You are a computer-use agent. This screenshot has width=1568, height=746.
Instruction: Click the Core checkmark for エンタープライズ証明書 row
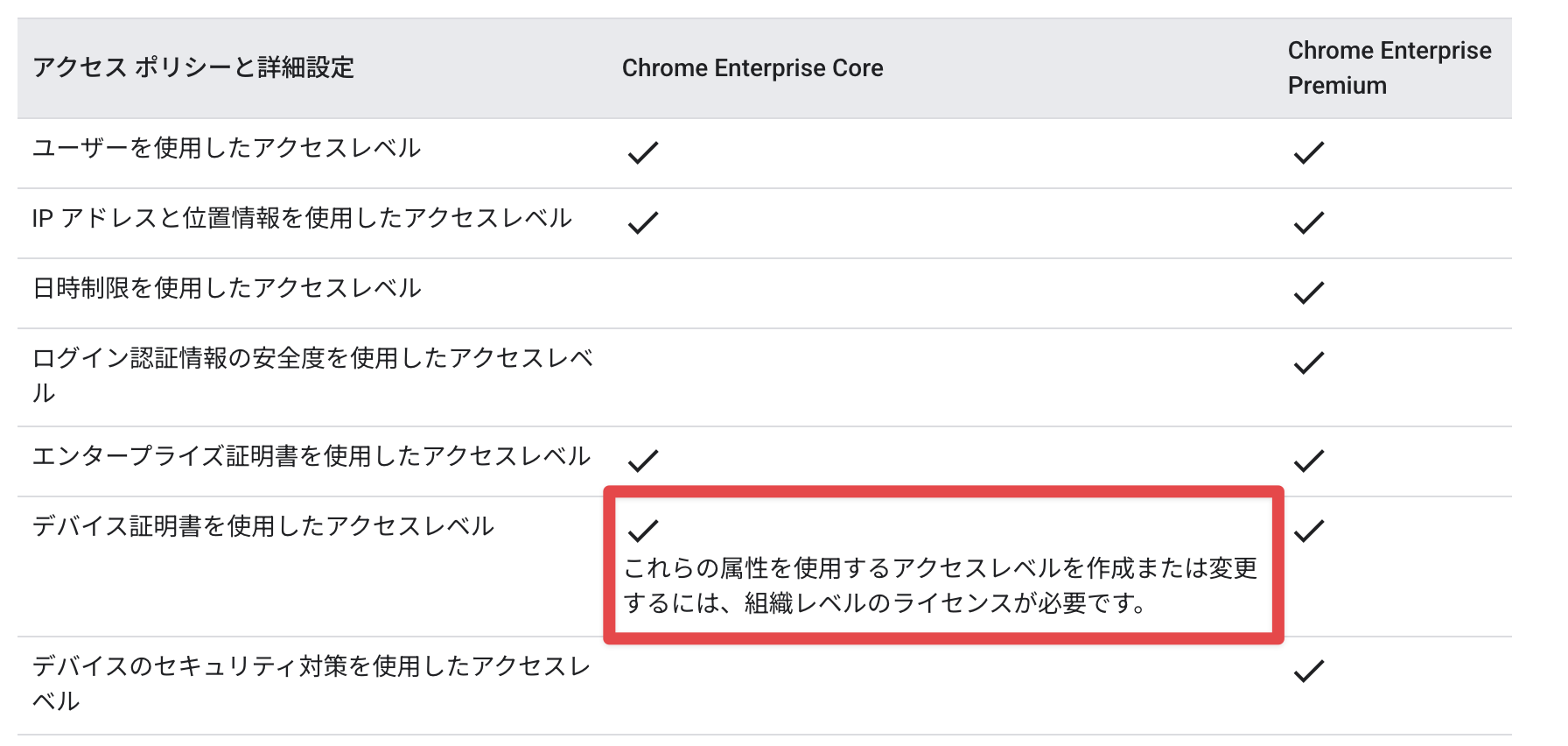643,461
